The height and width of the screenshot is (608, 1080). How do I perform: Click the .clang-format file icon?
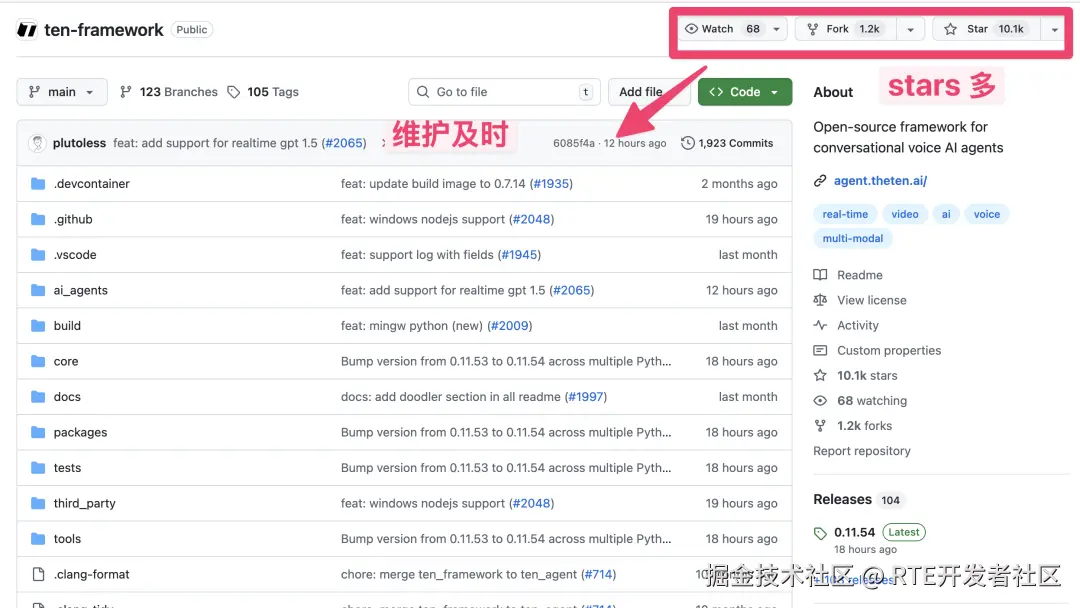coord(38,574)
